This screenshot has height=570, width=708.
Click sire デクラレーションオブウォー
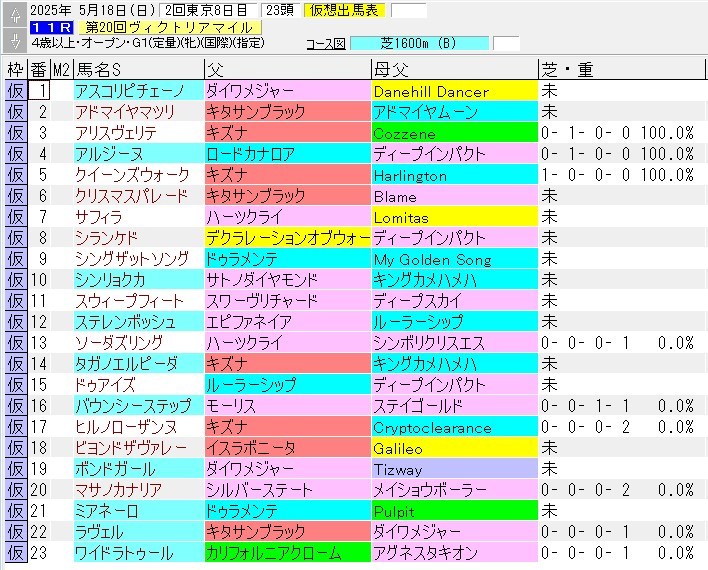(288, 238)
